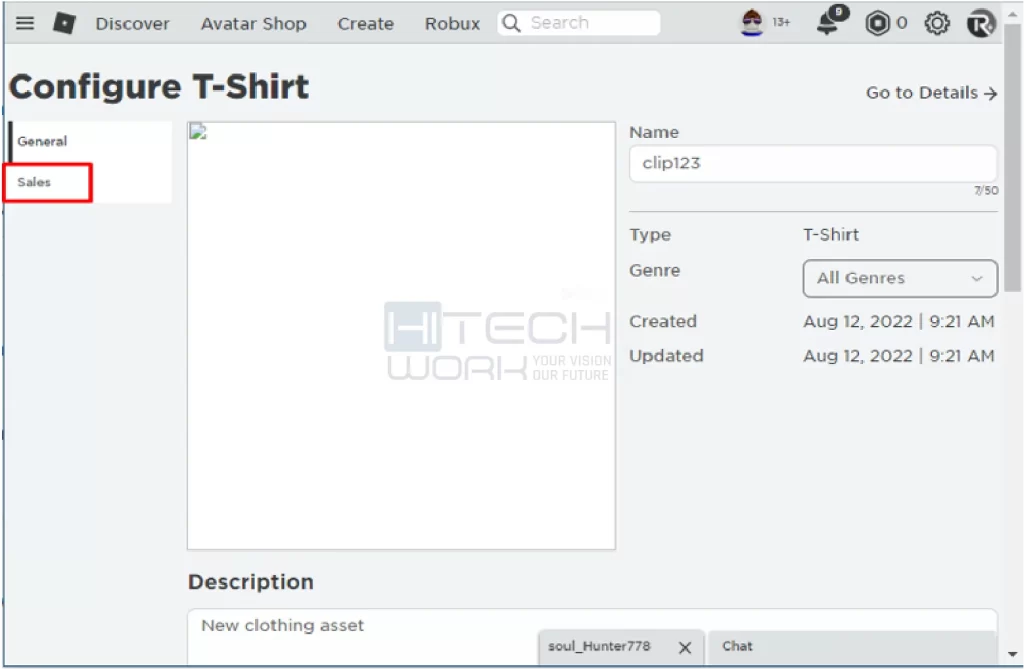The height and width of the screenshot is (669, 1024).
Task: Click the T-Shirt type value
Action: click(x=831, y=235)
